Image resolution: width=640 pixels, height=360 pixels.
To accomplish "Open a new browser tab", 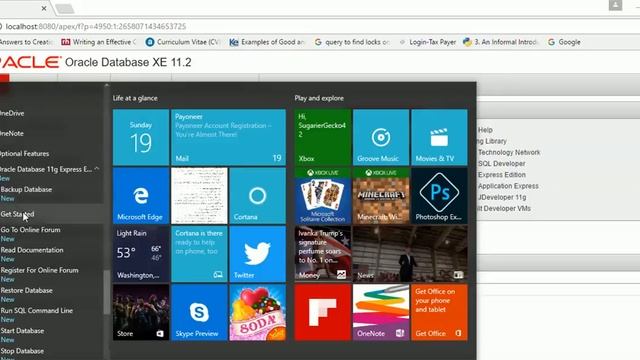I will (64, 9).
